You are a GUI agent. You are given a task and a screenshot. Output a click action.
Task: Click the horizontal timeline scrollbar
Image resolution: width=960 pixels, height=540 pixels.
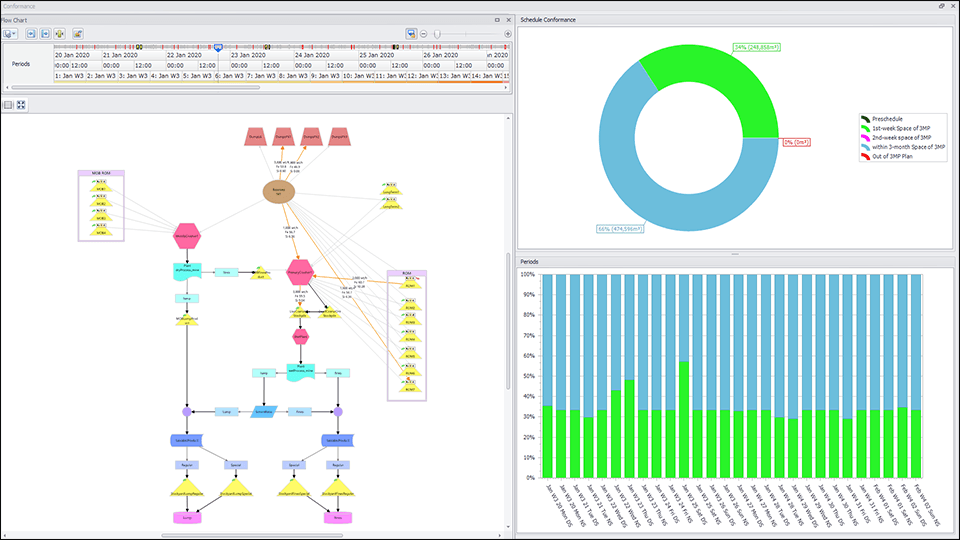(136, 88)
